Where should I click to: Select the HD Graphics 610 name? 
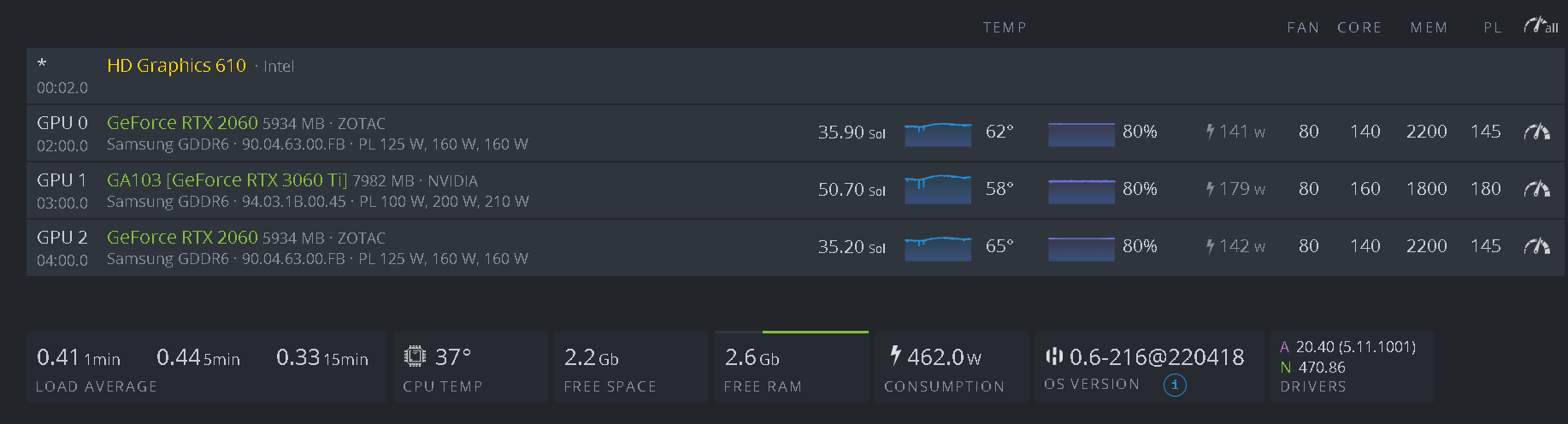(176, 66)
